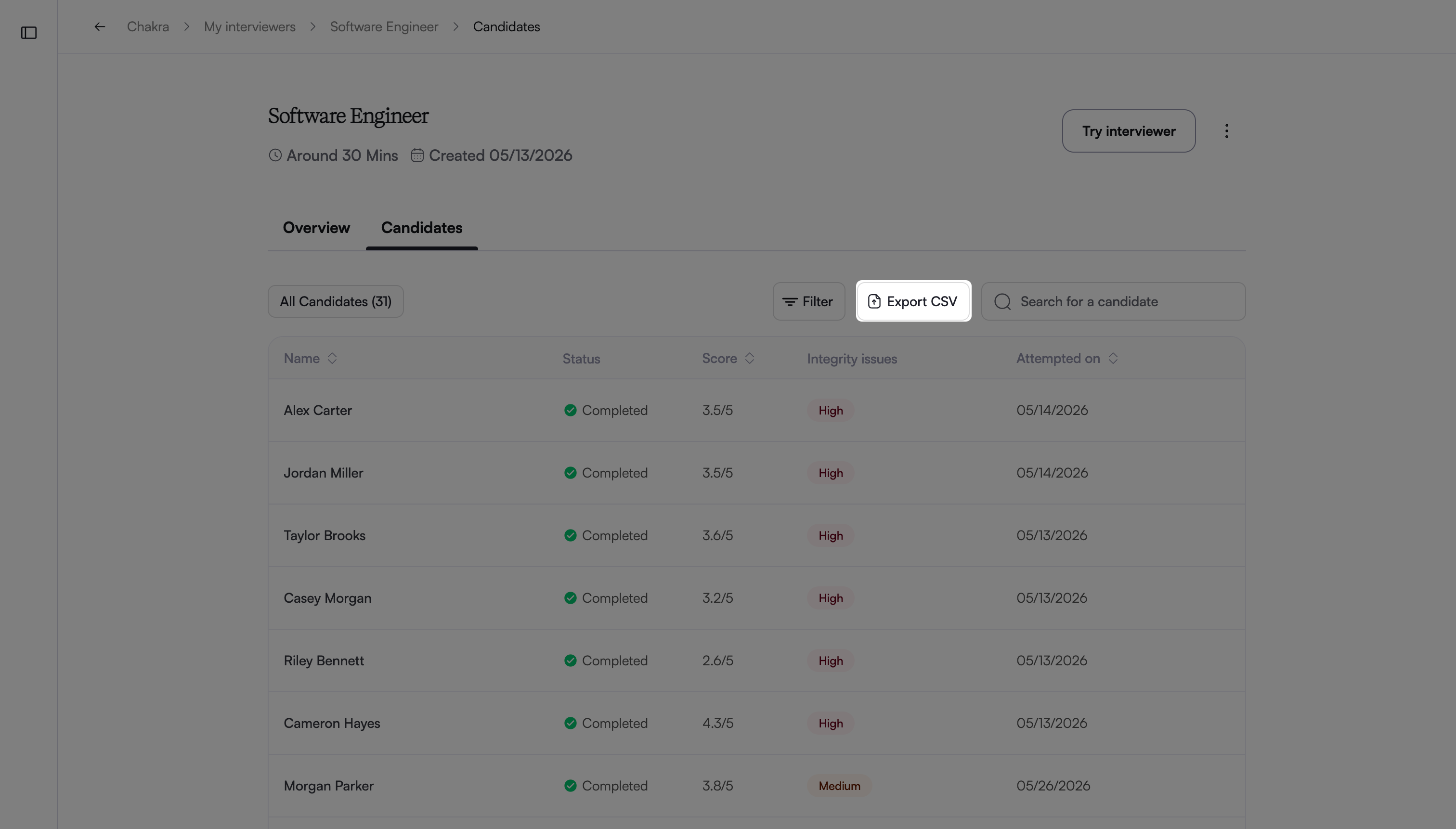Open candidate Jordan Miller
The image size is (1456, 829).
323,473
